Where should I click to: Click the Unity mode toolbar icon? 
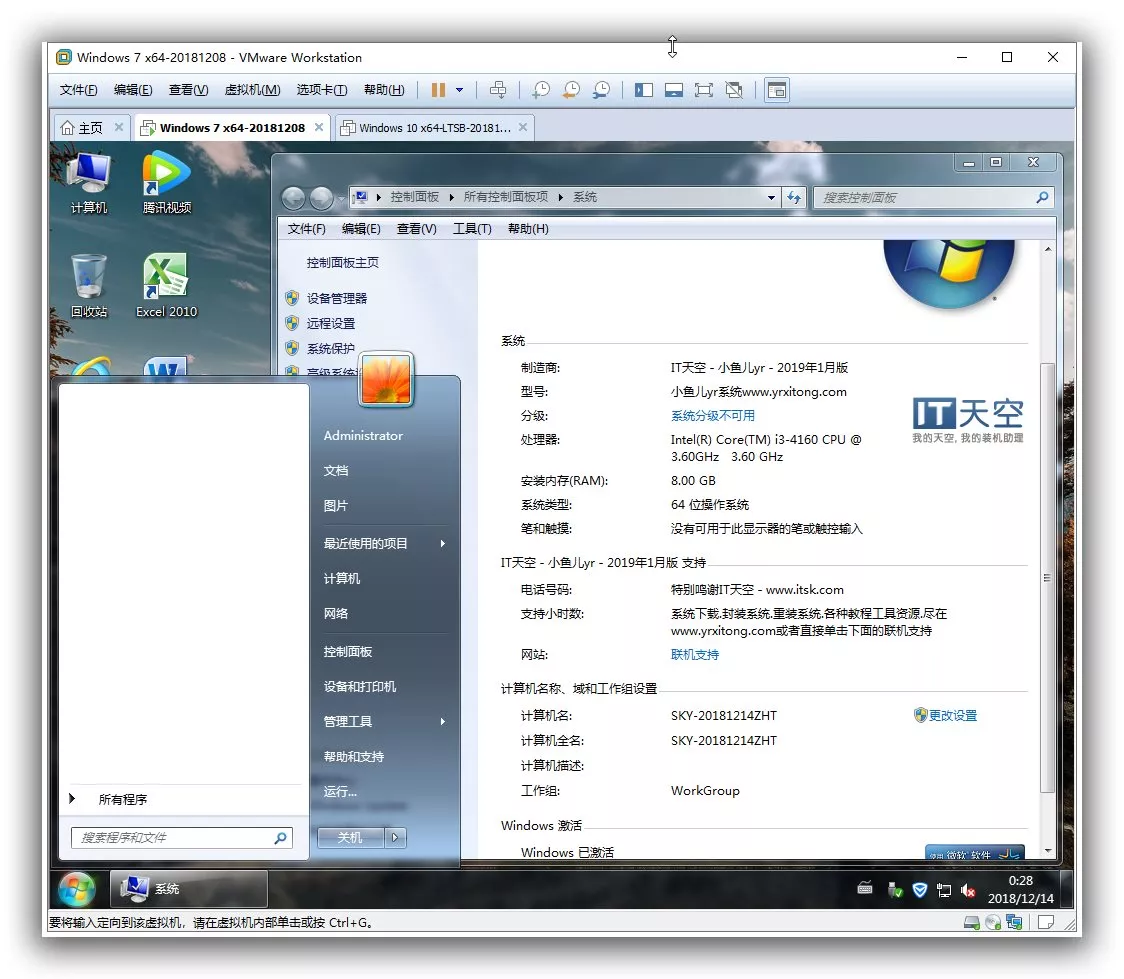coord(734,90)
